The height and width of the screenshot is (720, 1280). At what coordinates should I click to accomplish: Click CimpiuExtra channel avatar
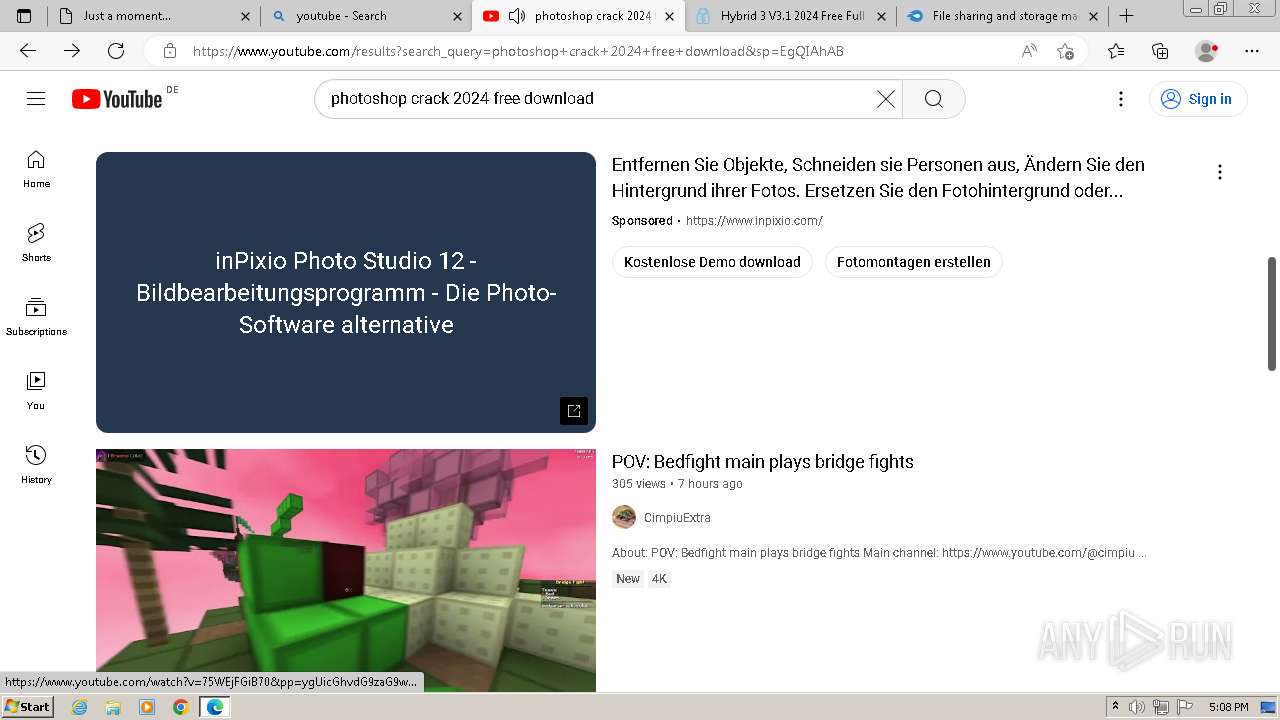click(x=624, y=517)
